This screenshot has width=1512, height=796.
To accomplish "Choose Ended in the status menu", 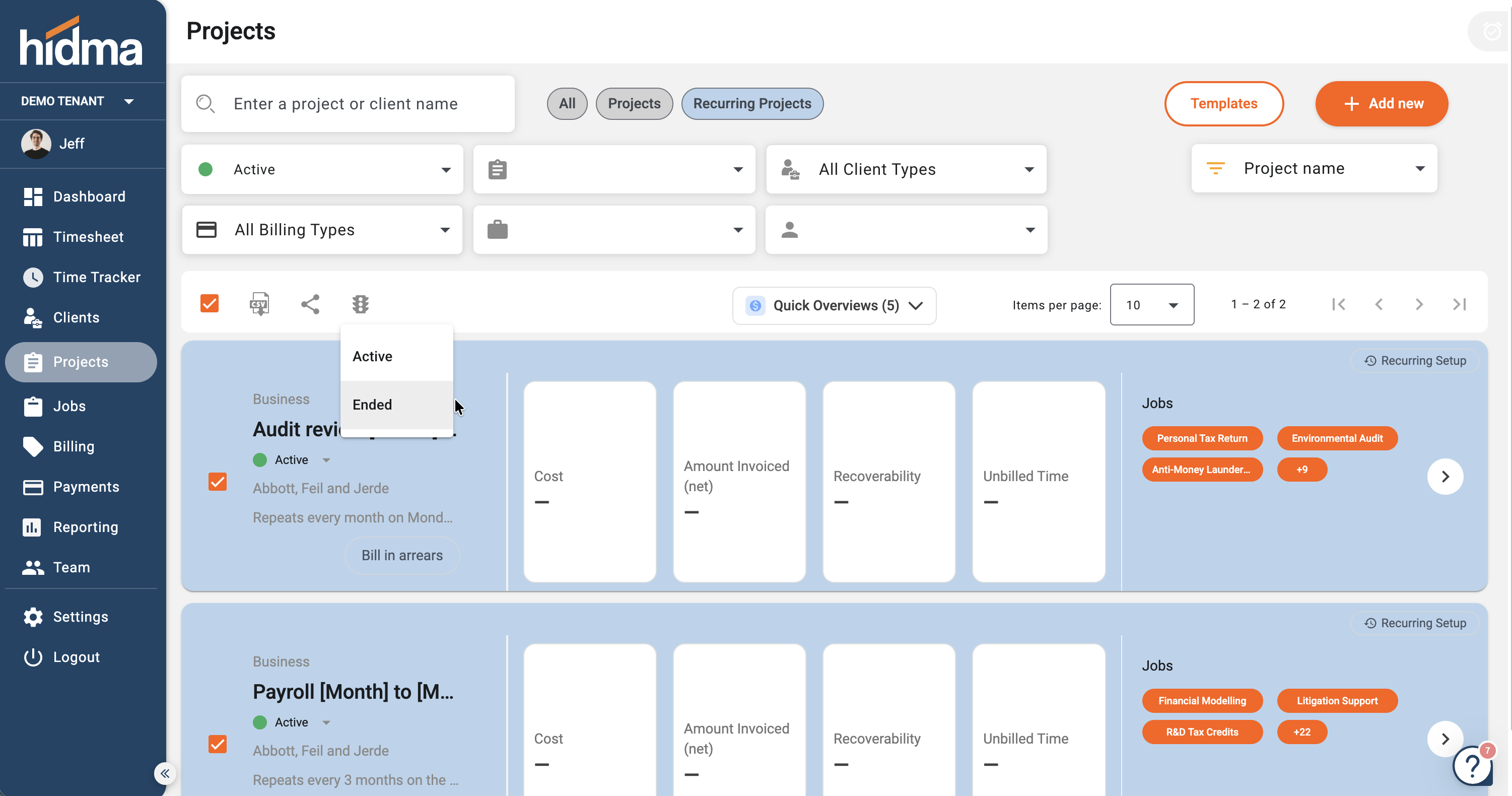I will point(397,405).
